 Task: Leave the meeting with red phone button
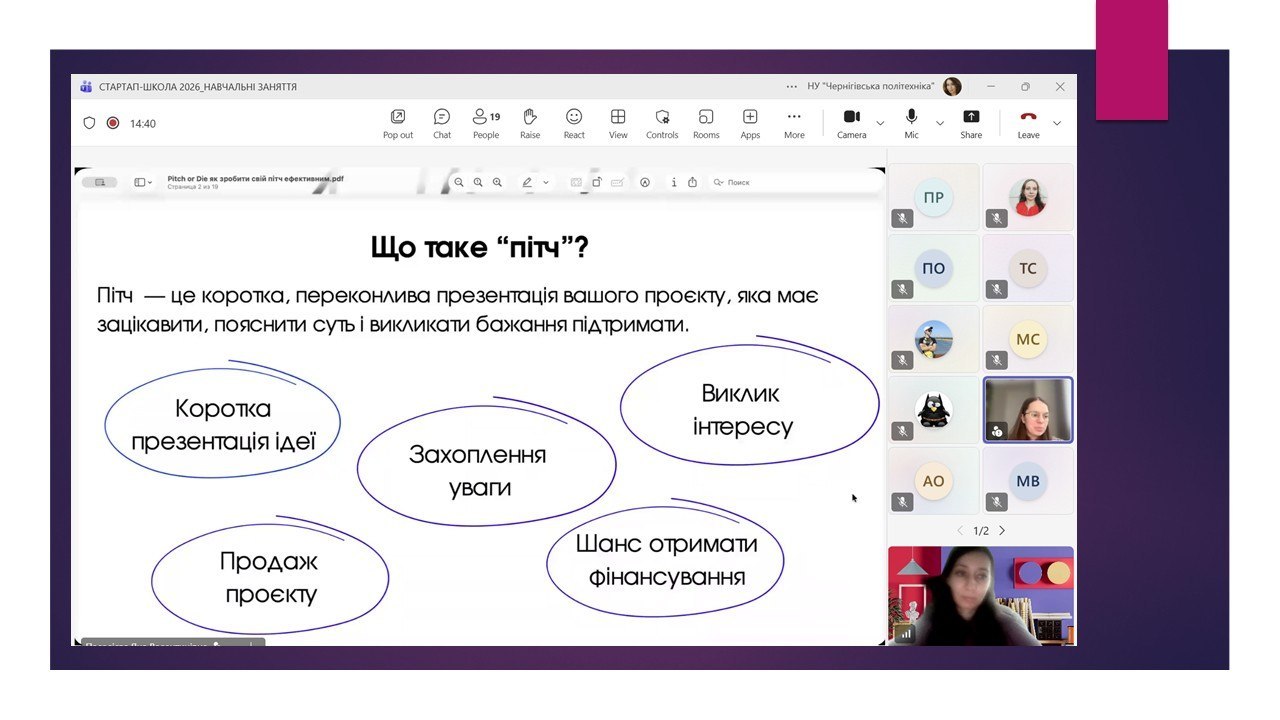[1028, 123]
